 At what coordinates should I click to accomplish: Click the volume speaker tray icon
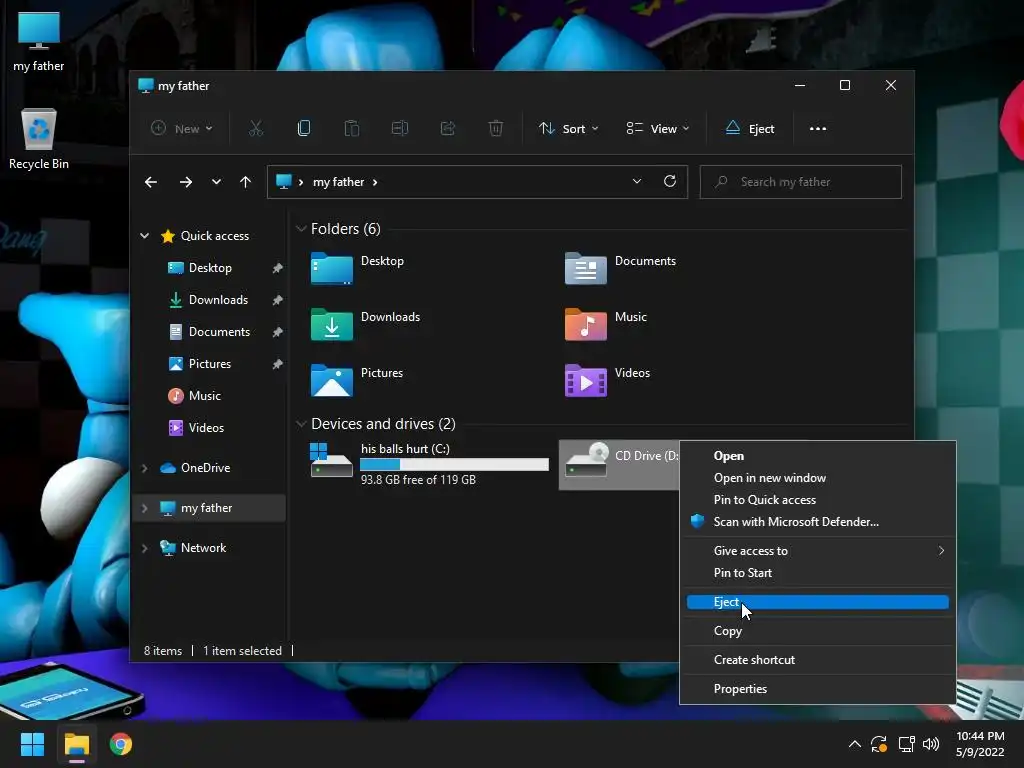(931, 744)
